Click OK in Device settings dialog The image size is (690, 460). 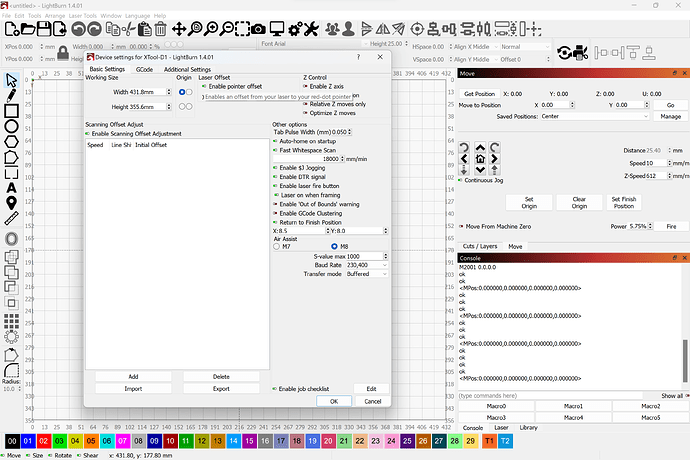pyautogui.click(x=334, y=401)
